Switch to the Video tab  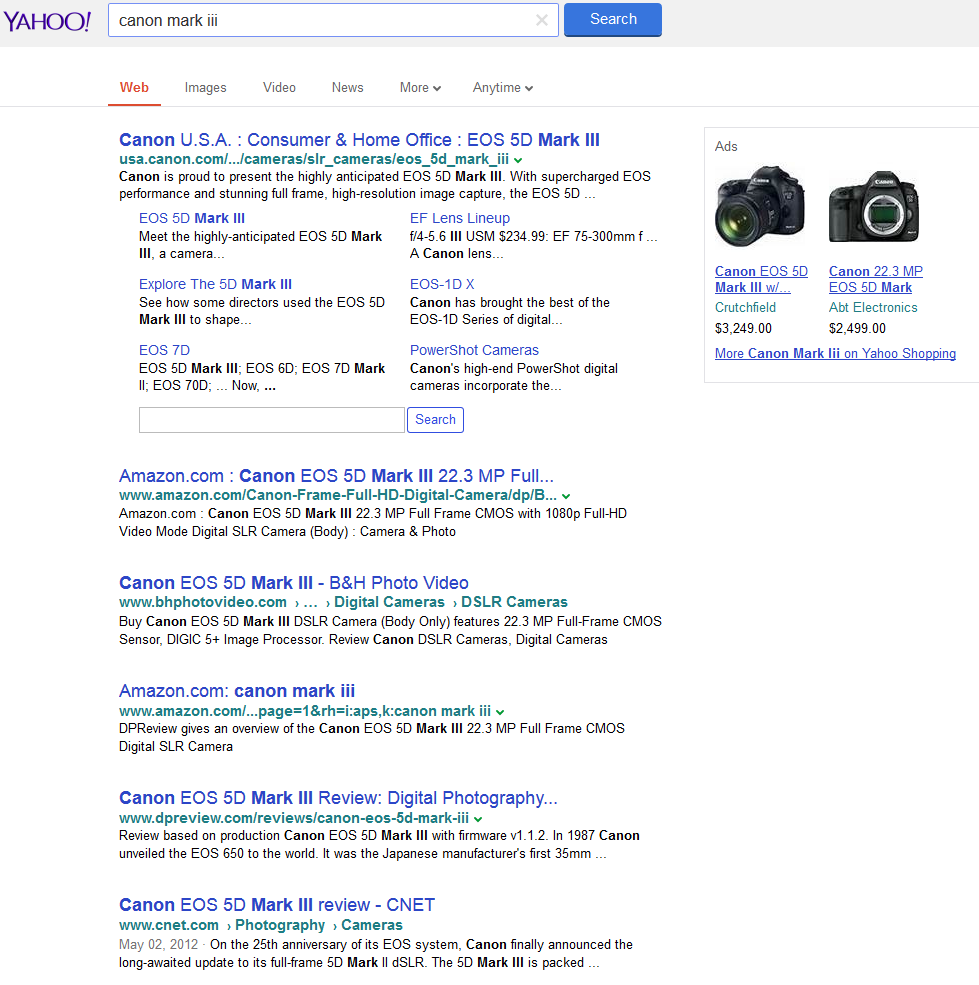pyautogui.click(x=279, y=88)
